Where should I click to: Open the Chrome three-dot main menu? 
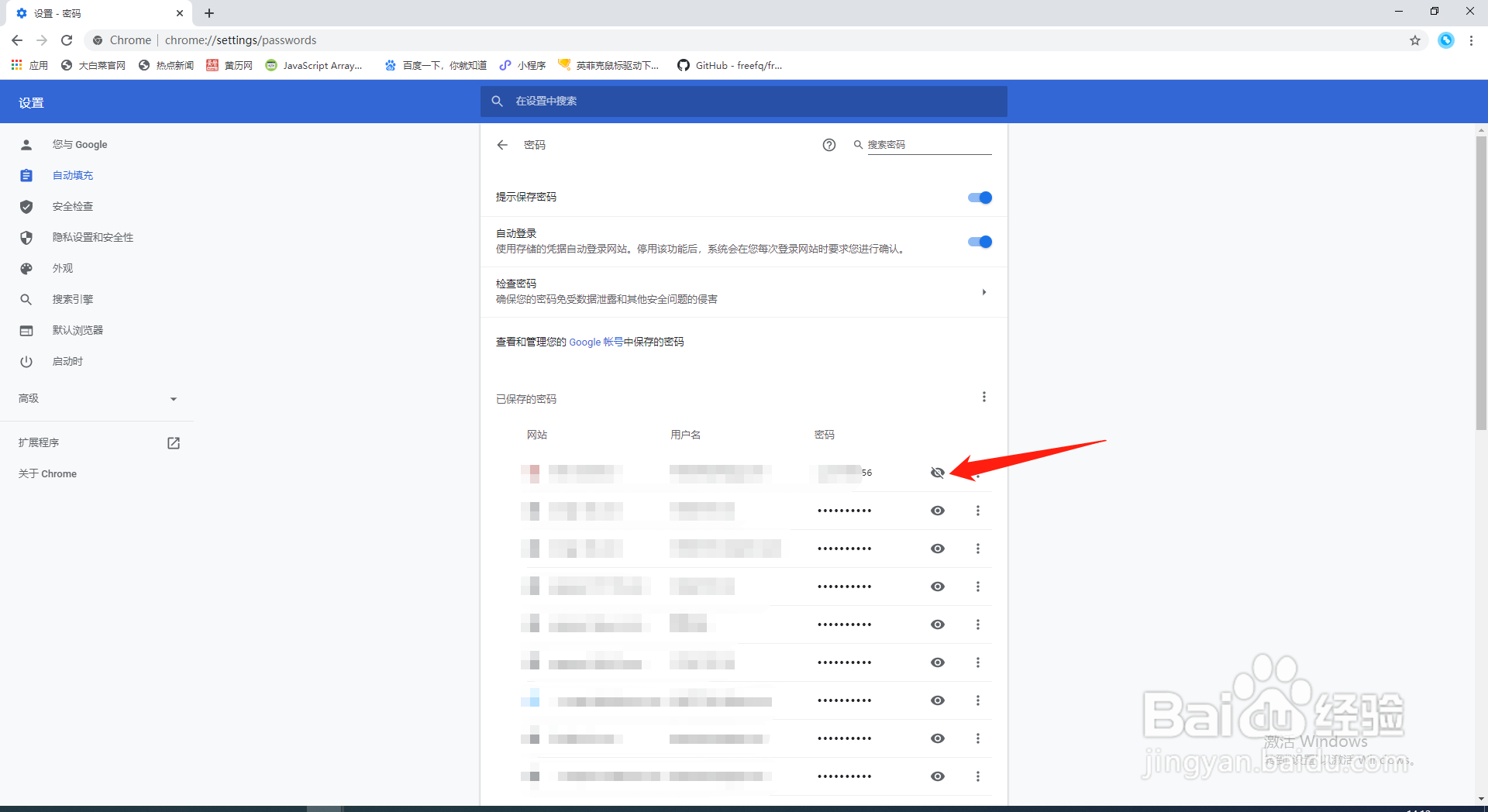coord(1471,40)
